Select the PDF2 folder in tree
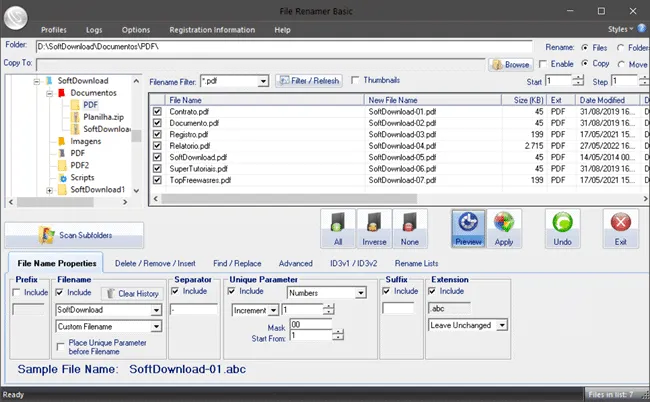The image size is (650, 402). click(80, 165)
